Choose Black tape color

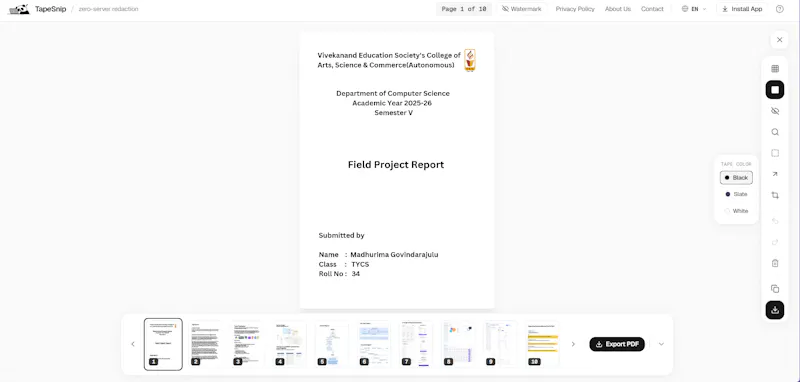click(x=736, y=177)
